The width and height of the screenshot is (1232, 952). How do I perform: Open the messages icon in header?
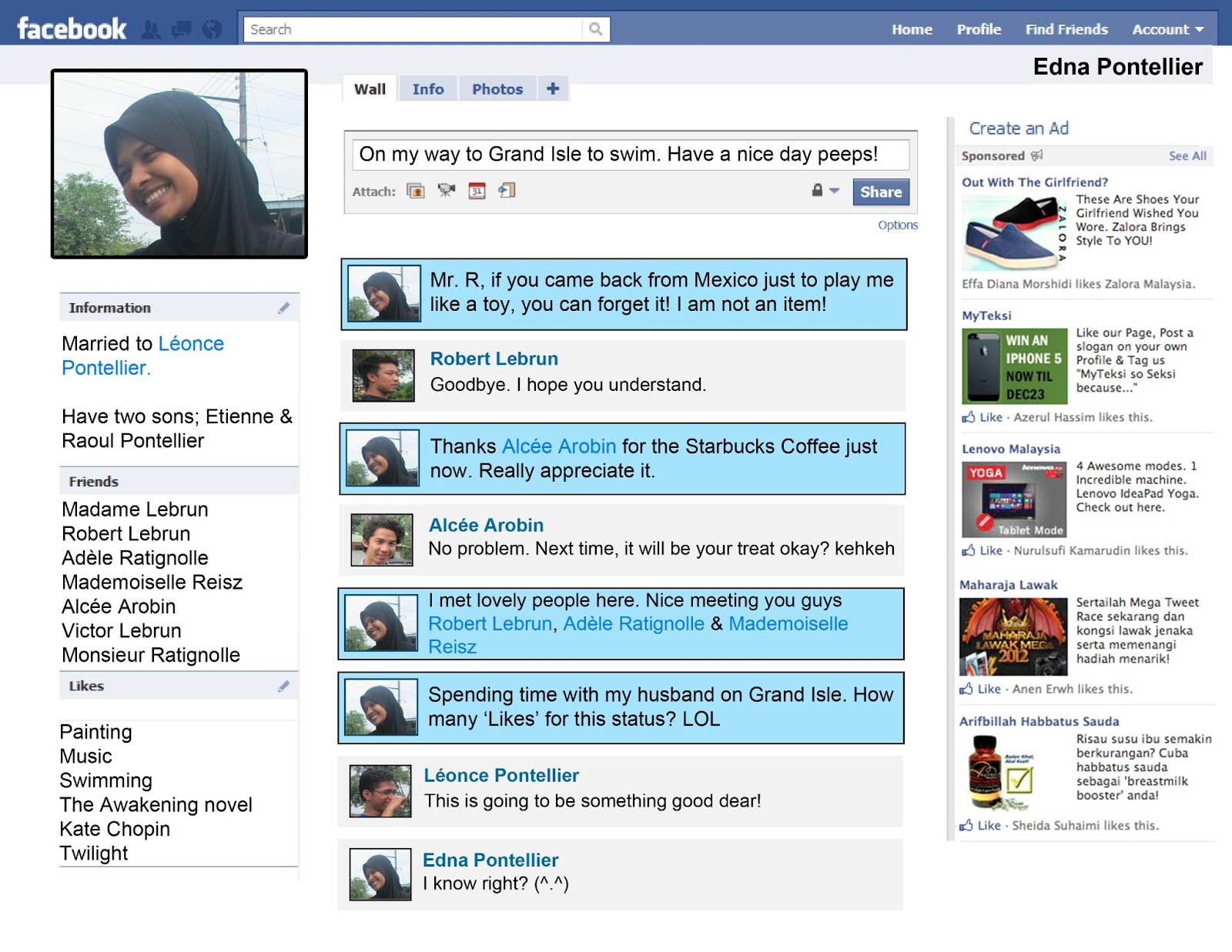182,30
